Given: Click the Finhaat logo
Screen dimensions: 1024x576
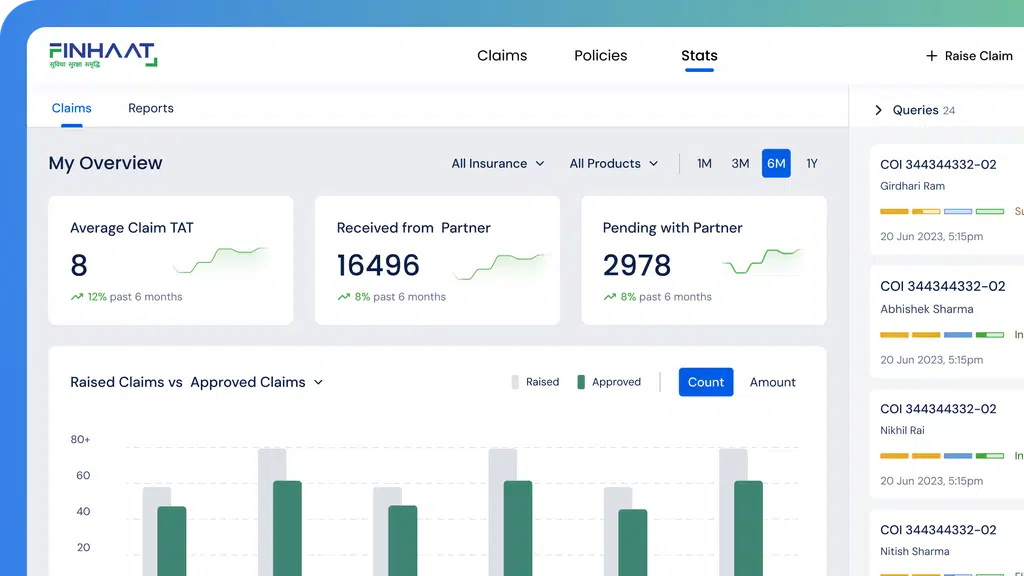Looking at the screenshot, I should pyautogui.click(x=103, y=56).
